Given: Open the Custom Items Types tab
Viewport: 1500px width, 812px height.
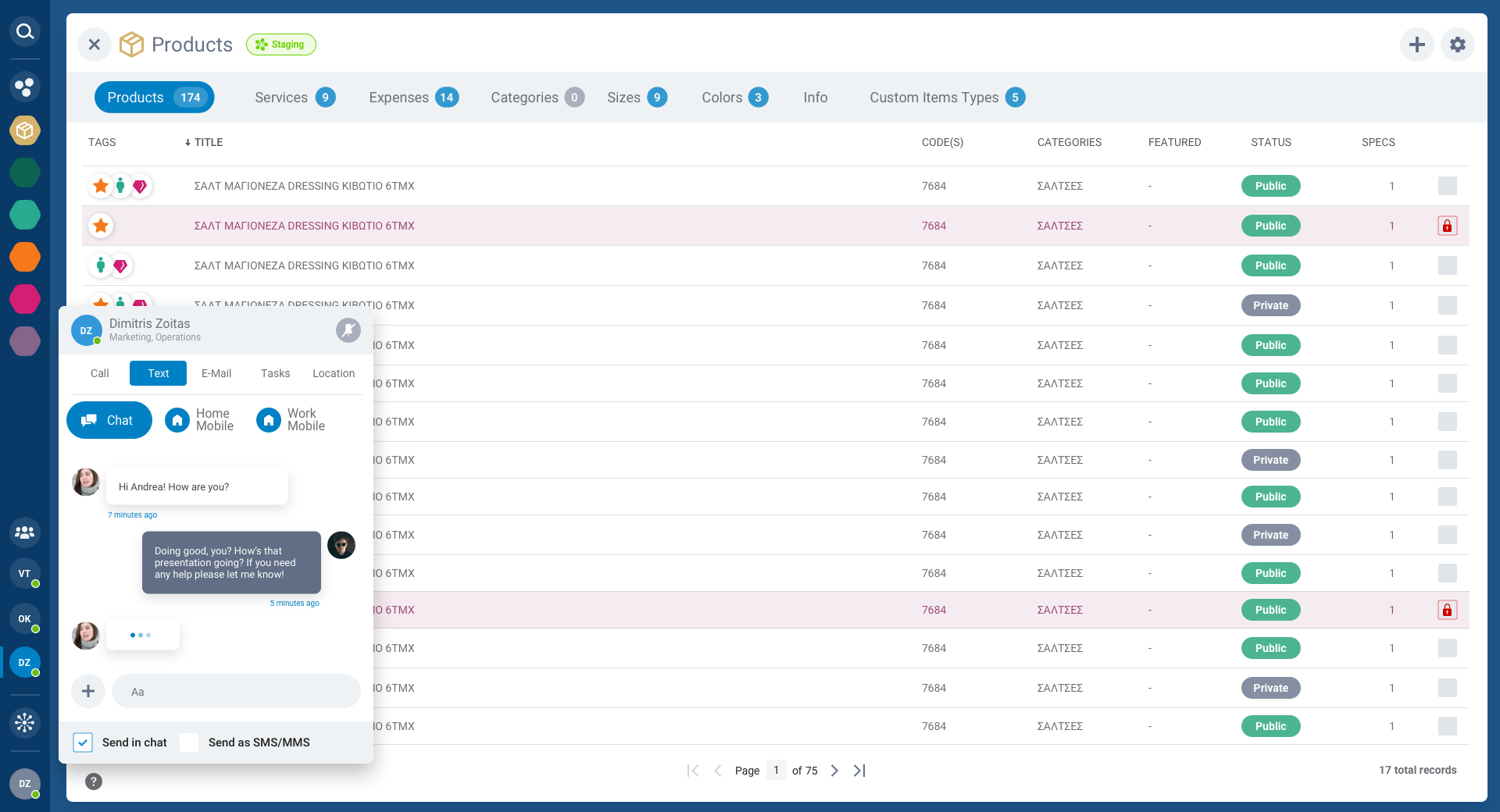Looking at the screenshot, I should pos(934,97).
